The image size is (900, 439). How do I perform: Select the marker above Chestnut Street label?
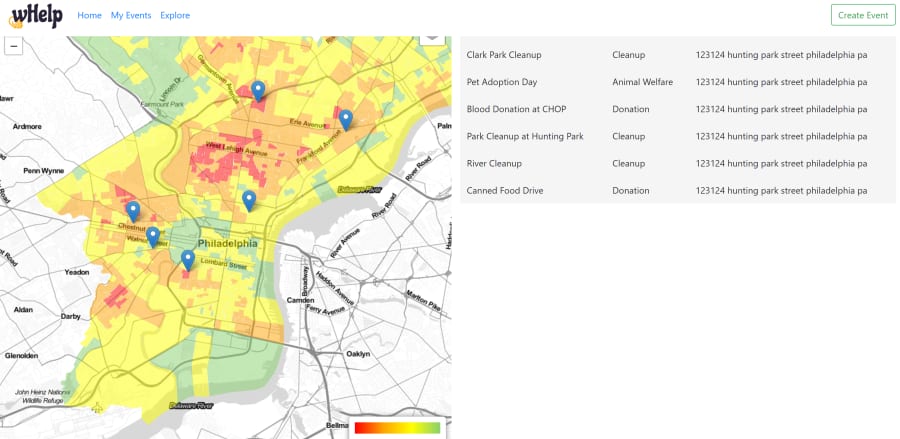pos(133,212)
